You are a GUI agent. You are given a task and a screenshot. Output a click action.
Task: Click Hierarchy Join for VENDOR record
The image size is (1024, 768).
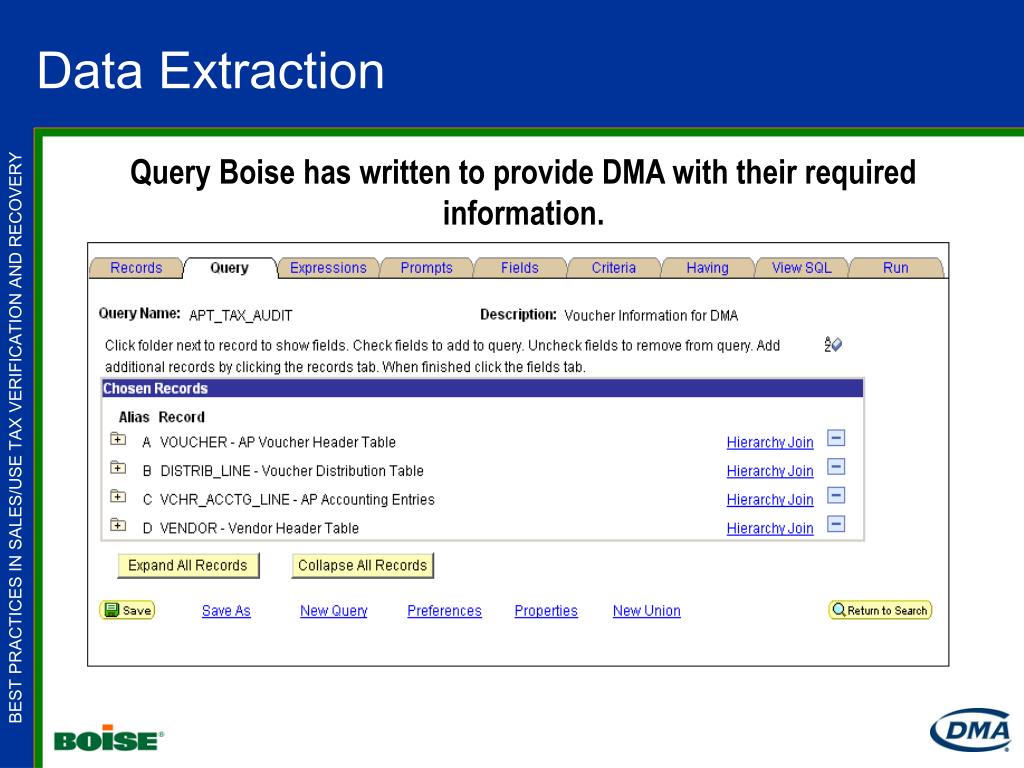click(x=770, y=528)
